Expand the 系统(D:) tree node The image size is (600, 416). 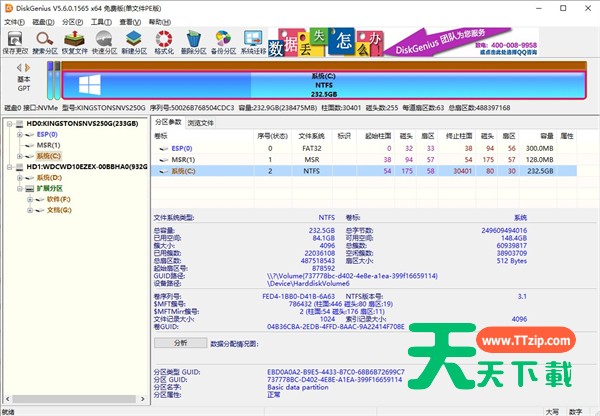(20, 178)
